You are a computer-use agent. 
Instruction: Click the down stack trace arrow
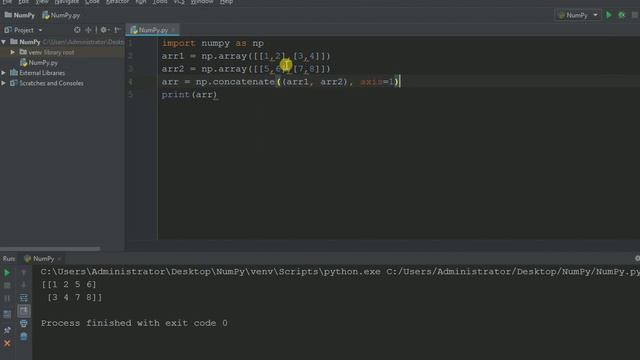coord(24,285)
